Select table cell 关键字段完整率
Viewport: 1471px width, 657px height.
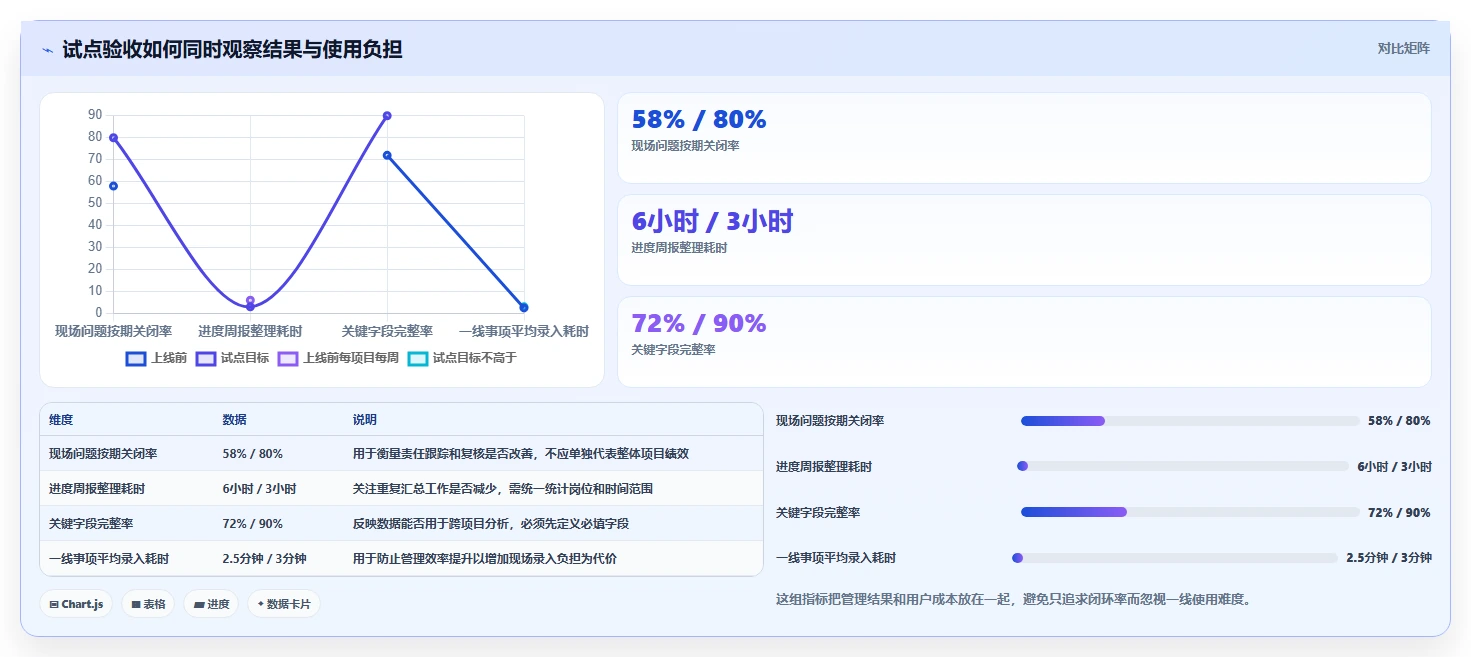91,524
